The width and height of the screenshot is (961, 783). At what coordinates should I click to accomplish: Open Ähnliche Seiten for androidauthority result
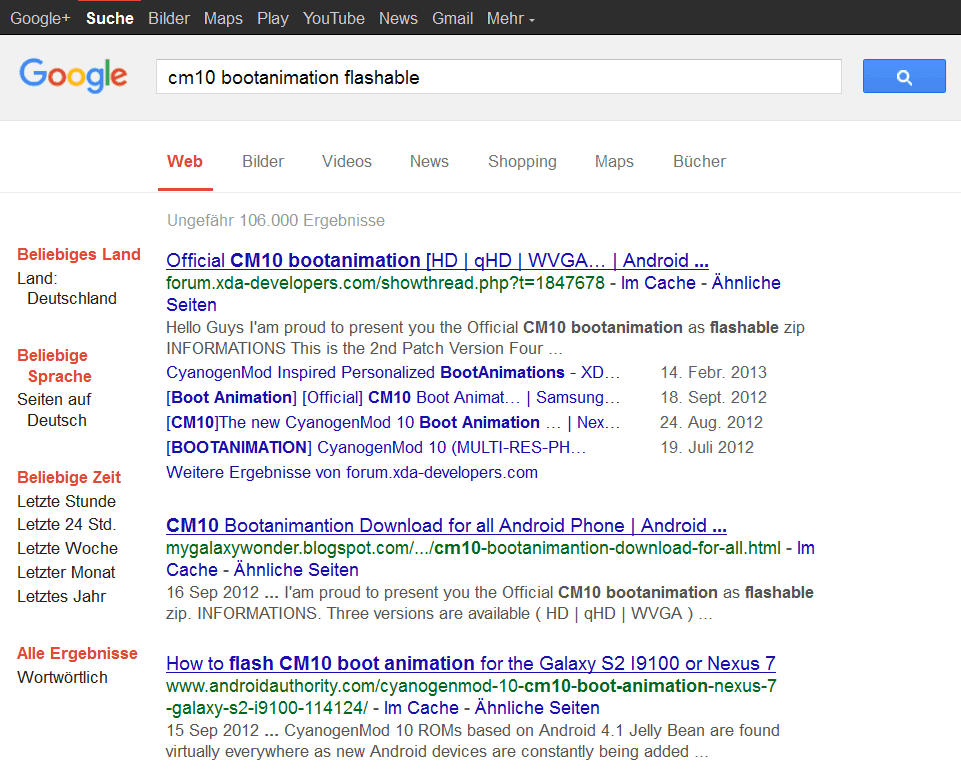coord(537,708)
